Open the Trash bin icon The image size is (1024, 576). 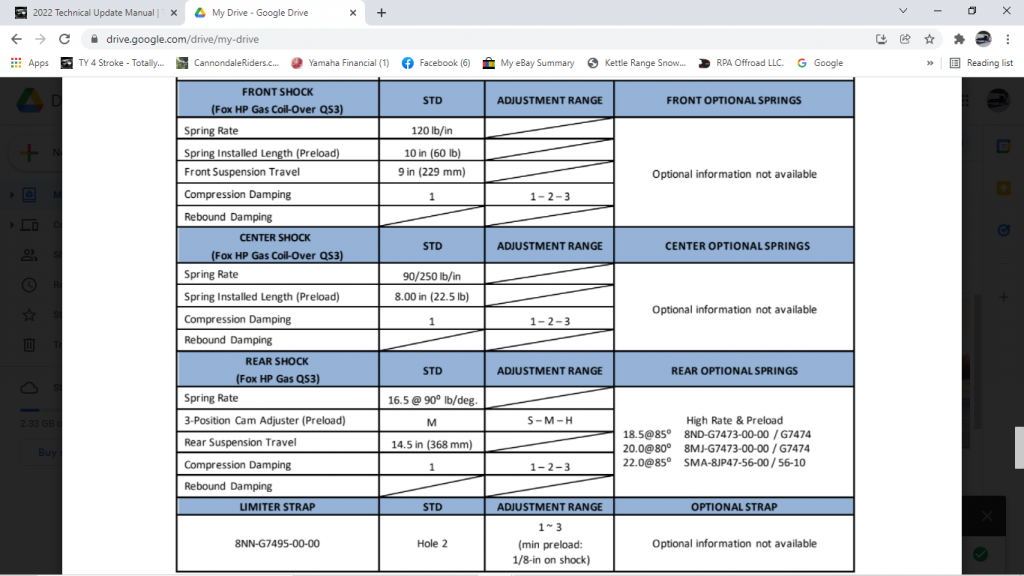(x=30, y=346)
